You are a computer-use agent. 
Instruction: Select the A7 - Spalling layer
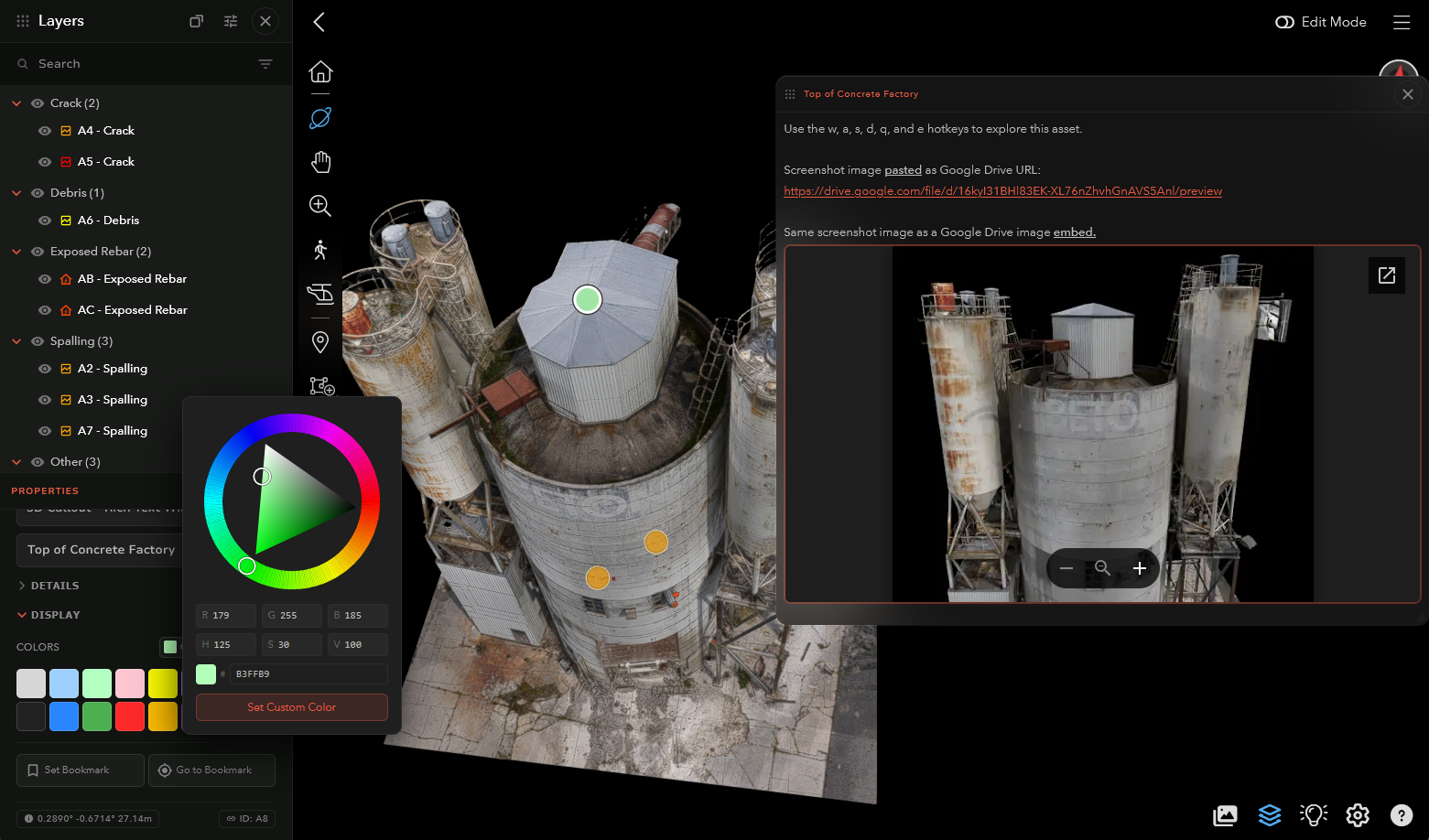click(113, 431)
